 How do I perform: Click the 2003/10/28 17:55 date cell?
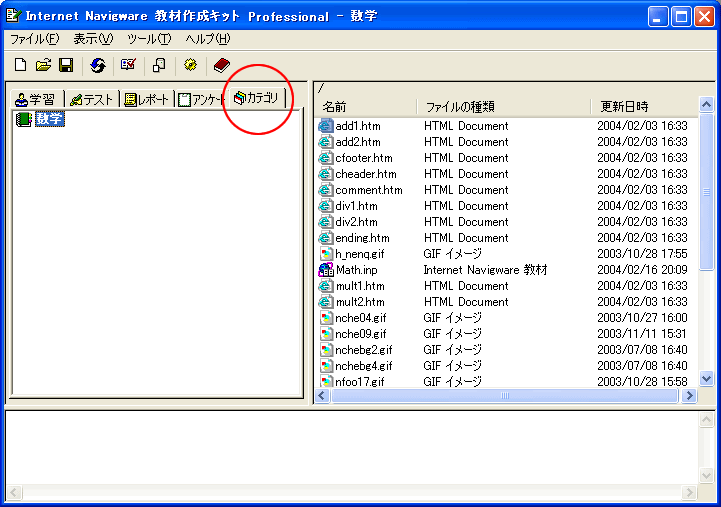click(x=642, y=254)
